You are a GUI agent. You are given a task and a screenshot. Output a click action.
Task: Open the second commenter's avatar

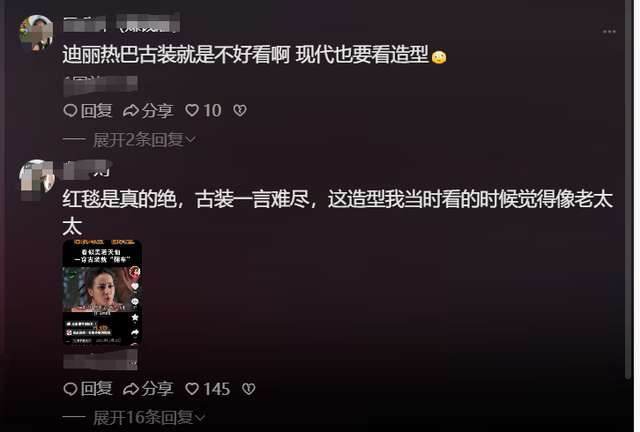pyautogui.click(x=36, y=177)
